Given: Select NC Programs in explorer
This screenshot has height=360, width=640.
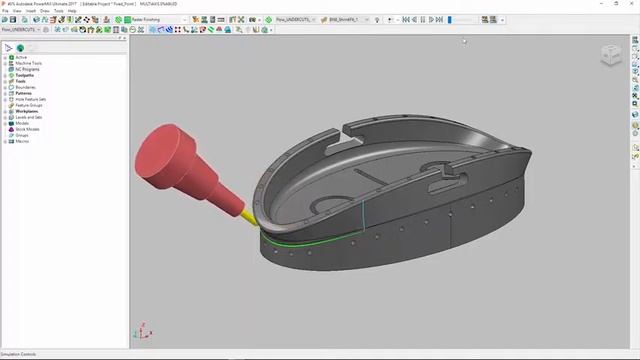Looking at the screenshot, I should click(27, 69).
